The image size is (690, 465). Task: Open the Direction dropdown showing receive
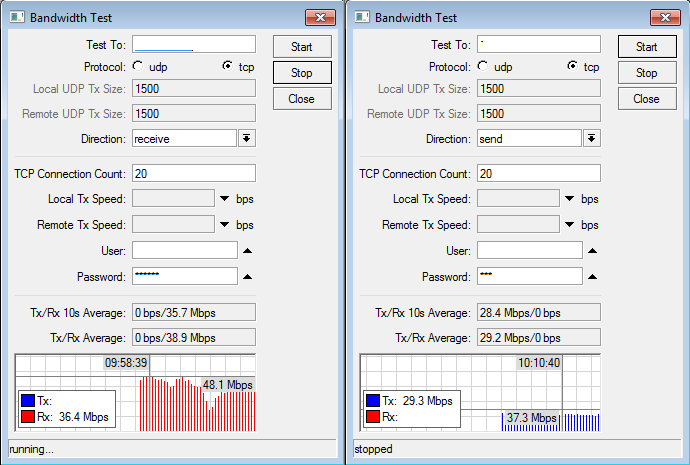[x=247, y=139]
